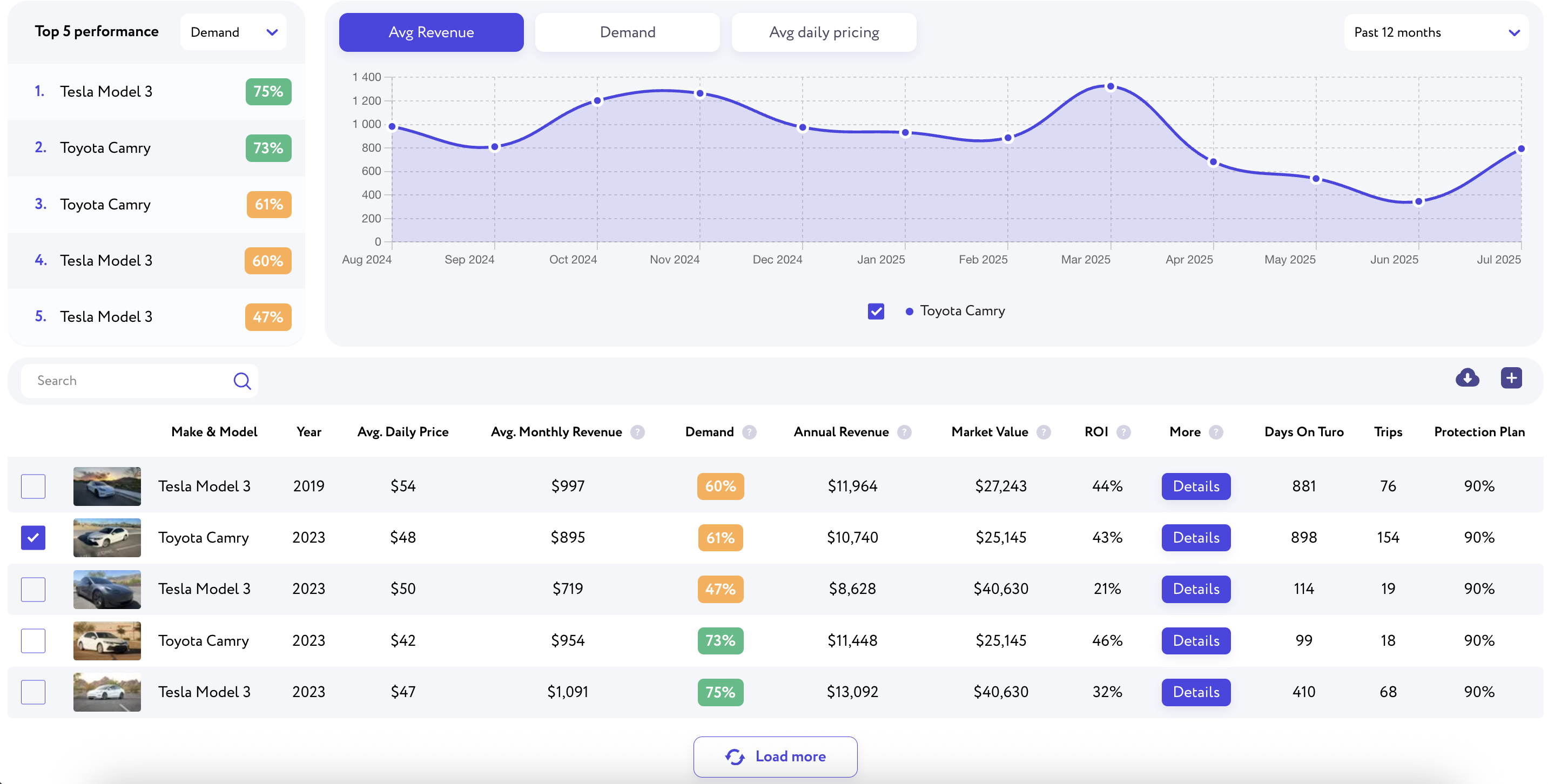
Task: Open Demand column help question icon
Action: click(x=749, y=432)
